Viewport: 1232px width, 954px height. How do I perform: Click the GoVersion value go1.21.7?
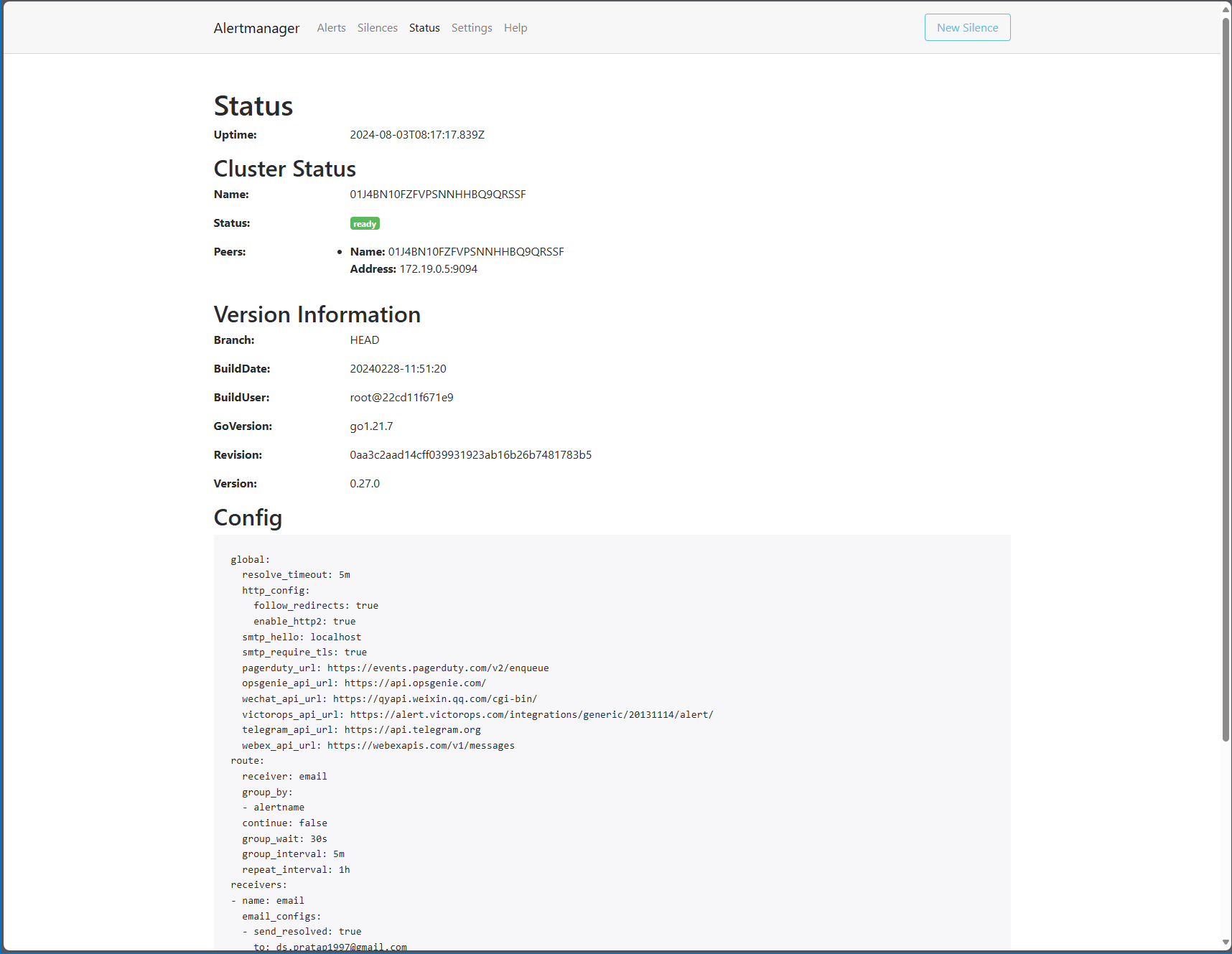pos(371,426)
